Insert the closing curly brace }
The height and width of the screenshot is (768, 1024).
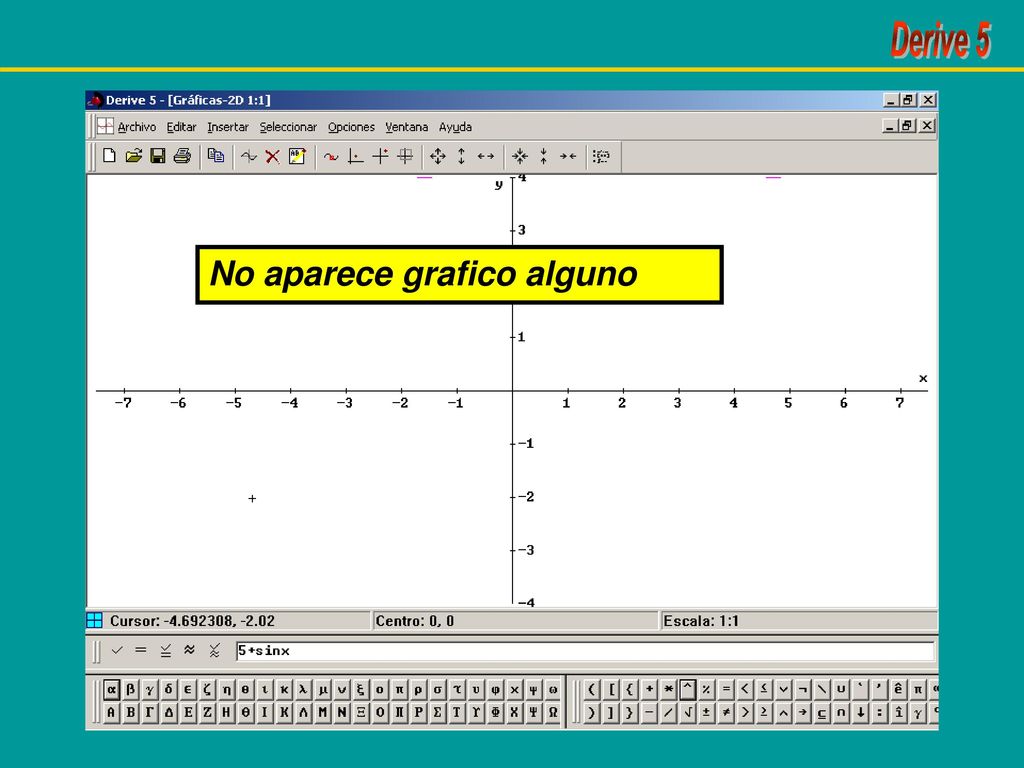tap(630, 712)
